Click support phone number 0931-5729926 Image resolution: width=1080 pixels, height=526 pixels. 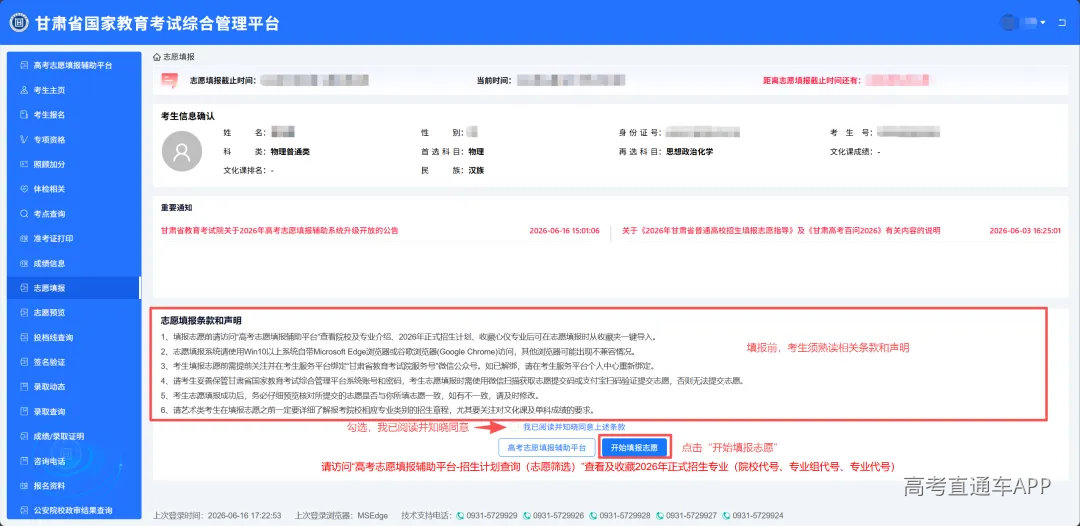[558, 516]
